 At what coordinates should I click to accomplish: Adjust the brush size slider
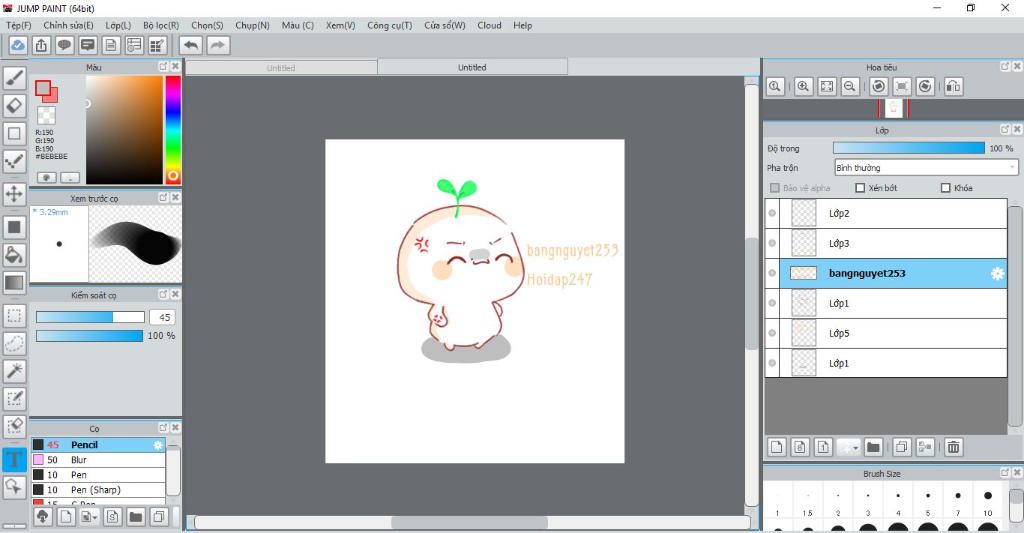tap(90, 317)
